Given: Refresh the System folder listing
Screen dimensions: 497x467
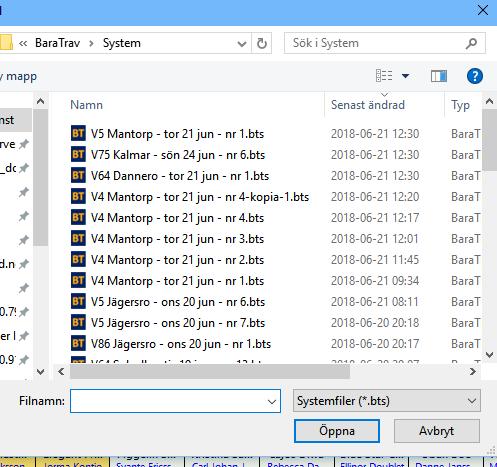Looking at the screenshot, I should coord(262,43).
